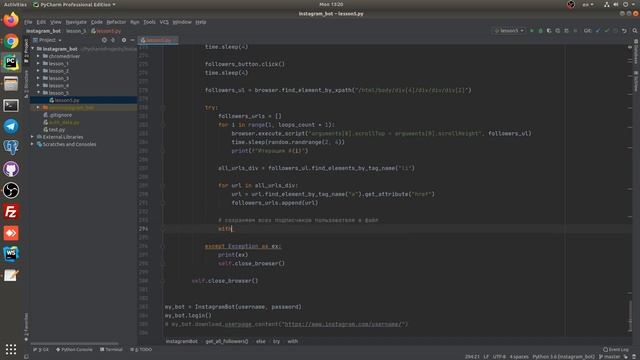Open the orange Git client dock icon
This screenshot has height=360, width=640.
point(11,233)
